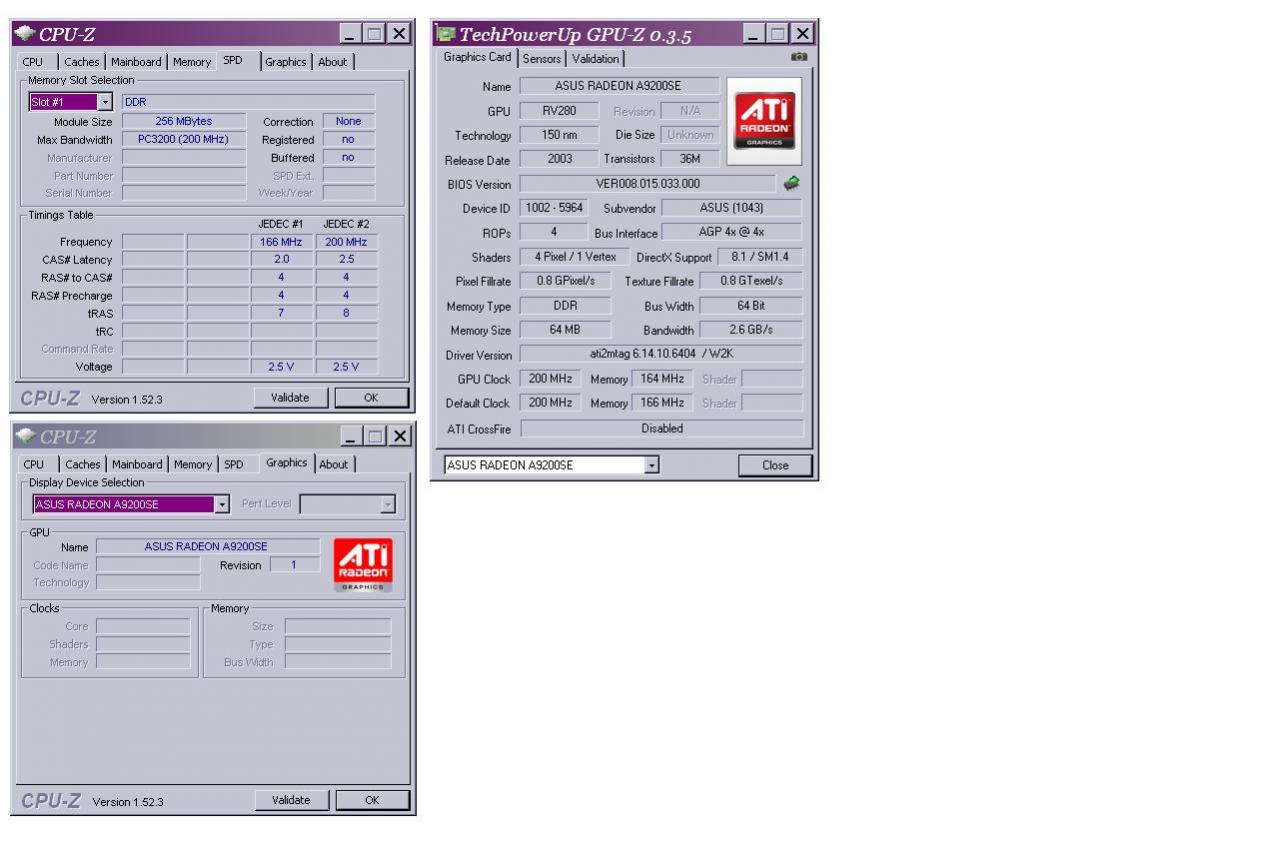Click the GPU-Z screenshot camera icon
This screenshot has height=855, width=1280.
tap(798, 57)
